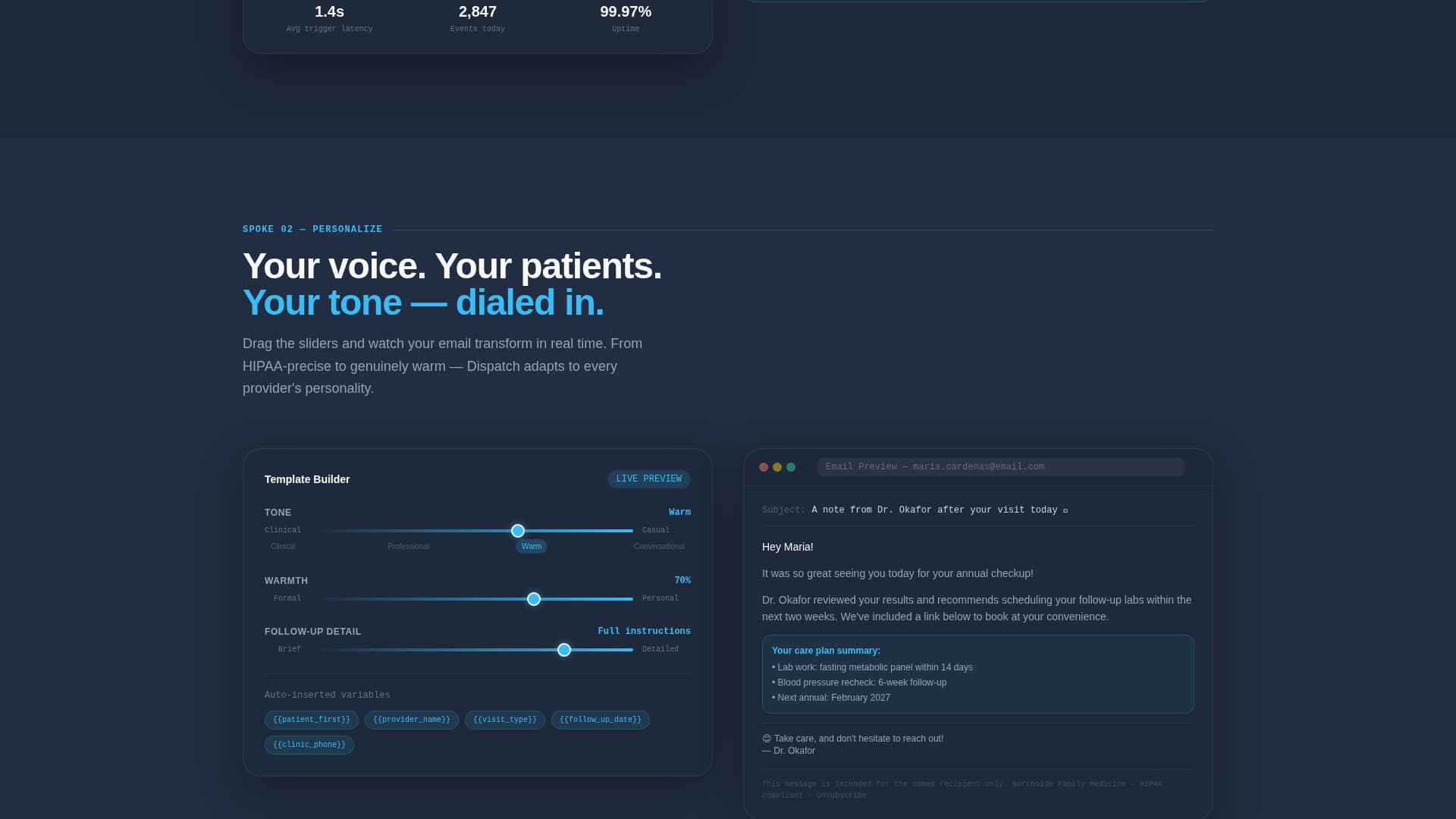Click the Unsubscribe link in email footer
Image resolution: width=1456 pixels, height=819 pixels.
[x=841, y=795]
